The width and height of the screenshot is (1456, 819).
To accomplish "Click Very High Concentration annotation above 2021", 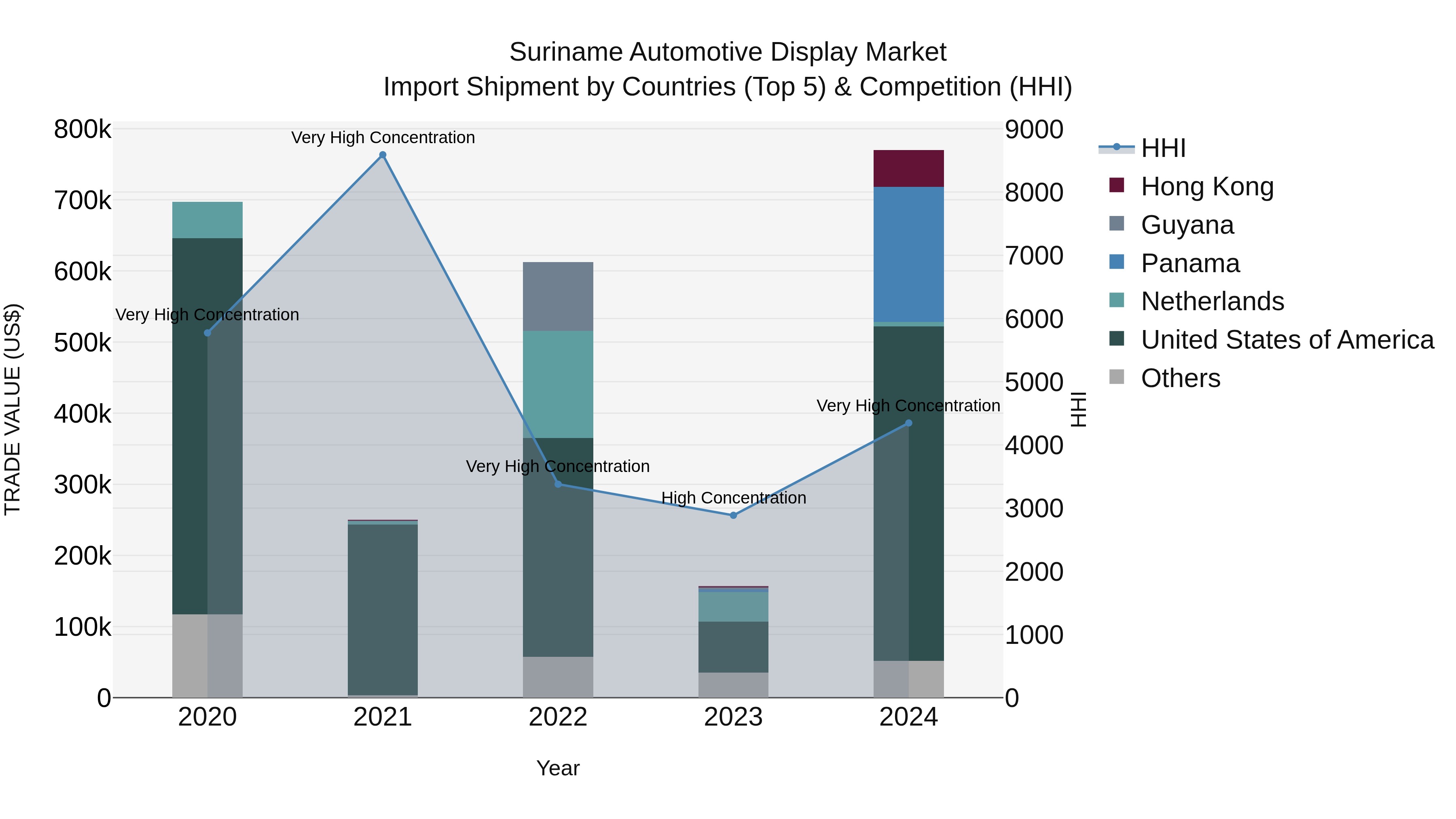I will coord(383,138).
